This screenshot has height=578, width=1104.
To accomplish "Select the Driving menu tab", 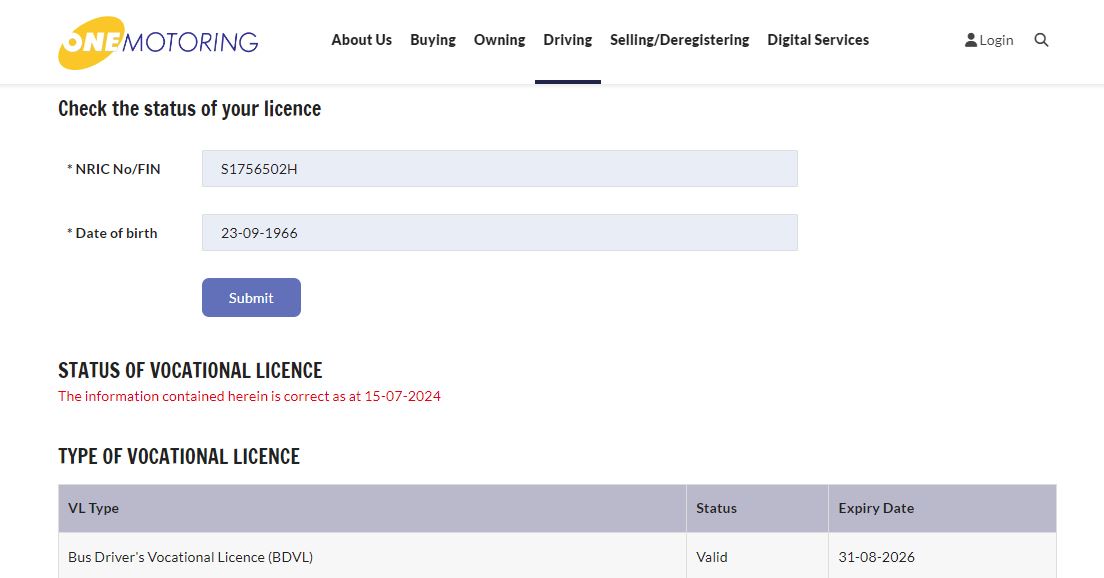I will [x=567, y=40].
